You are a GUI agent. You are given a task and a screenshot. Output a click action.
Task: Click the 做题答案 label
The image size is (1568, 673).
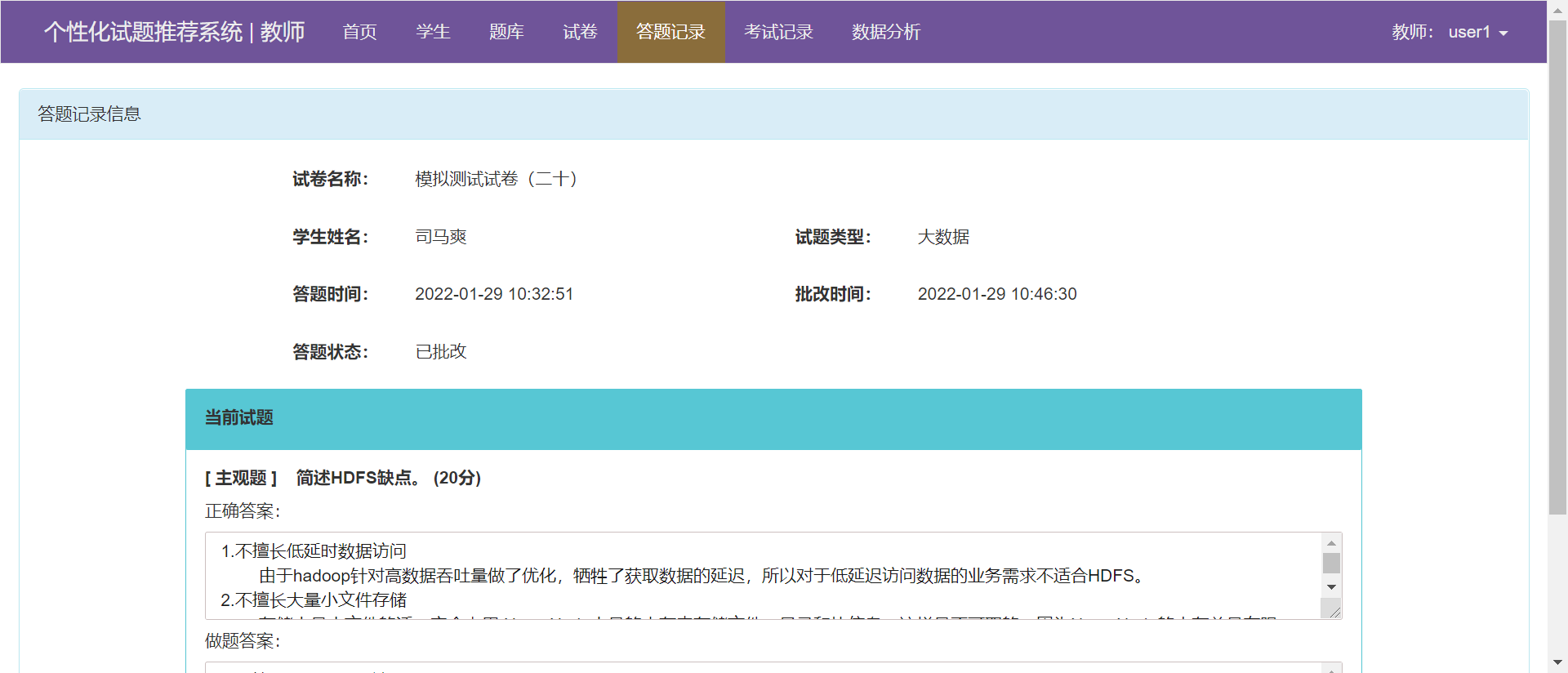click(x=242, y=641)
